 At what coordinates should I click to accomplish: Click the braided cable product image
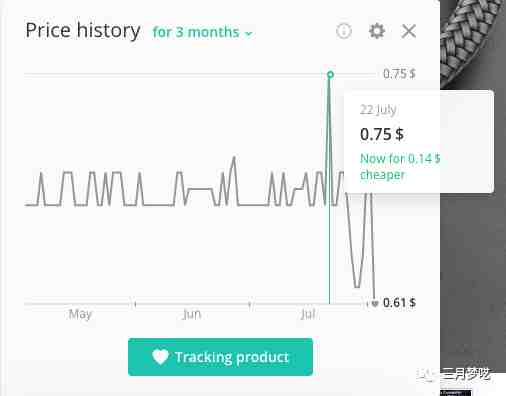[473, 43]
